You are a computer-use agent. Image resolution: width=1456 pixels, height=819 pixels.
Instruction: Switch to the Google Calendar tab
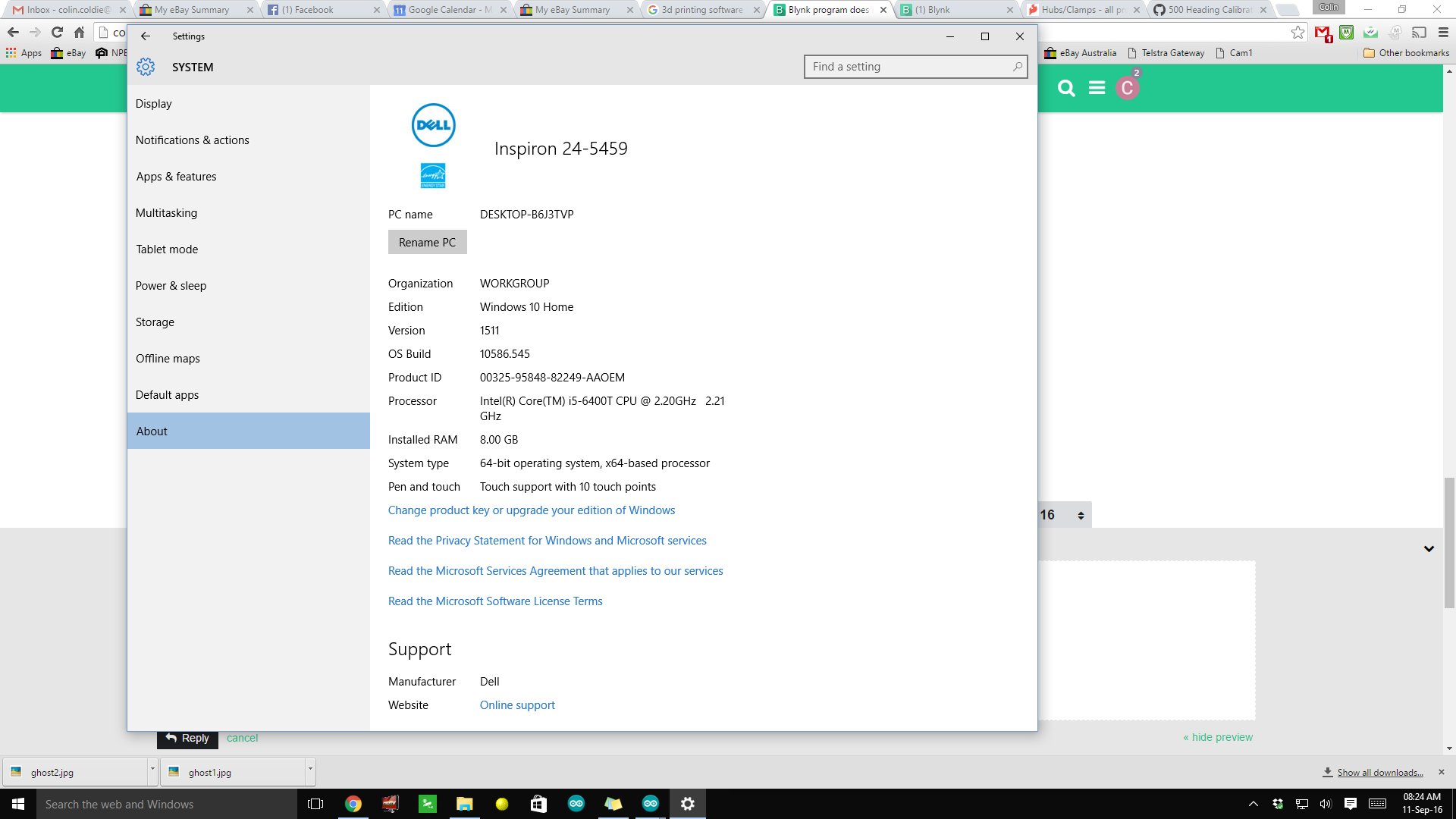[450, 10]
